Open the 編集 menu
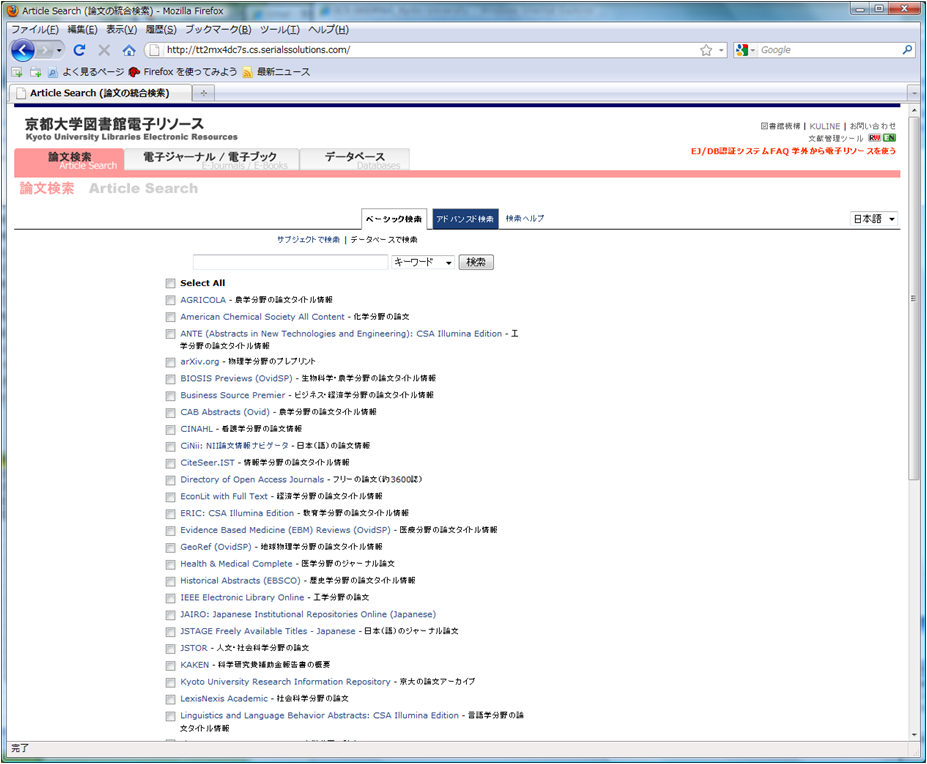This screenshot has height=764, width=927. (x=82, y=30)
